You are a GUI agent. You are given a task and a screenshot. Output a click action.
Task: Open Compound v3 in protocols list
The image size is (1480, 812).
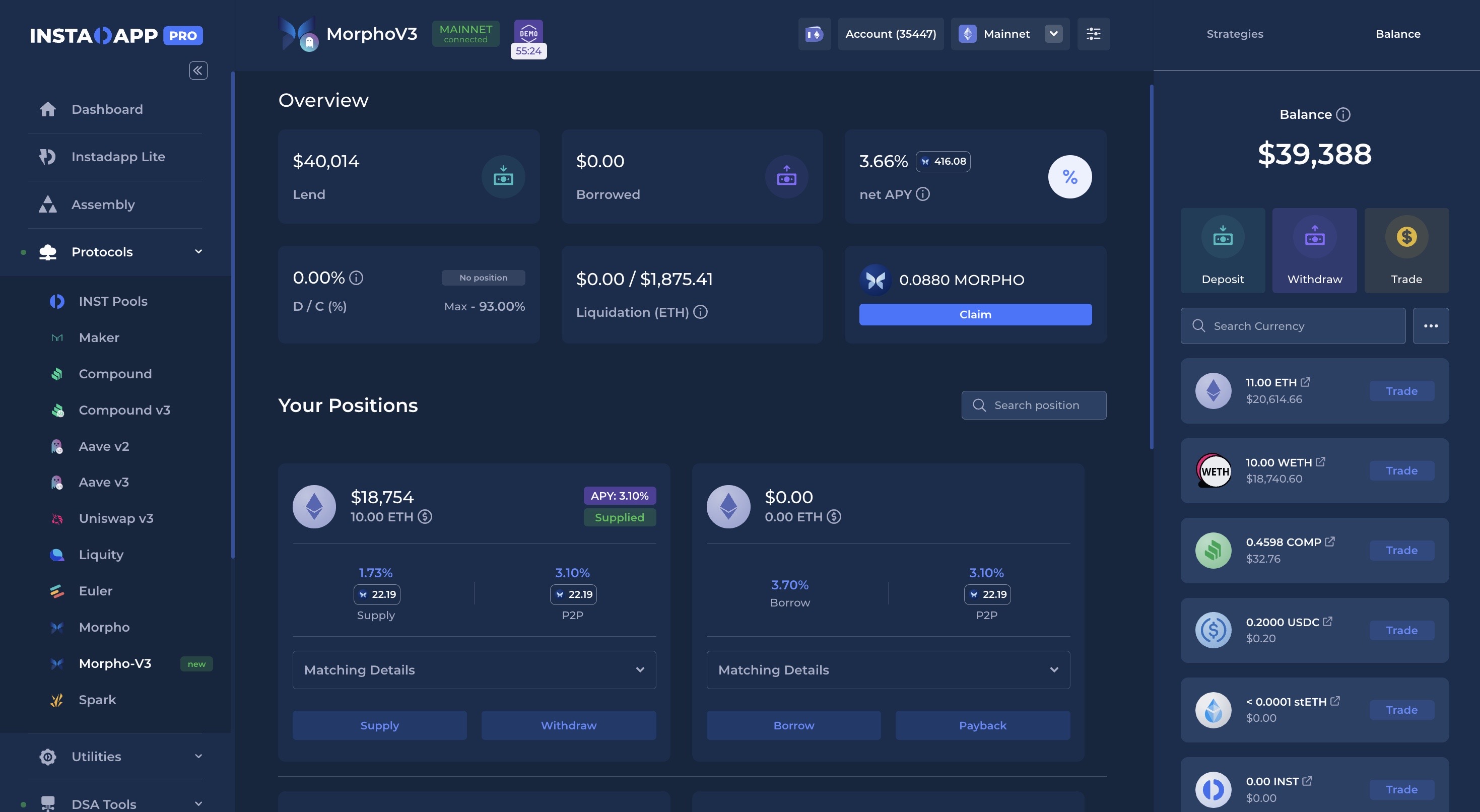tap(124, 410)
